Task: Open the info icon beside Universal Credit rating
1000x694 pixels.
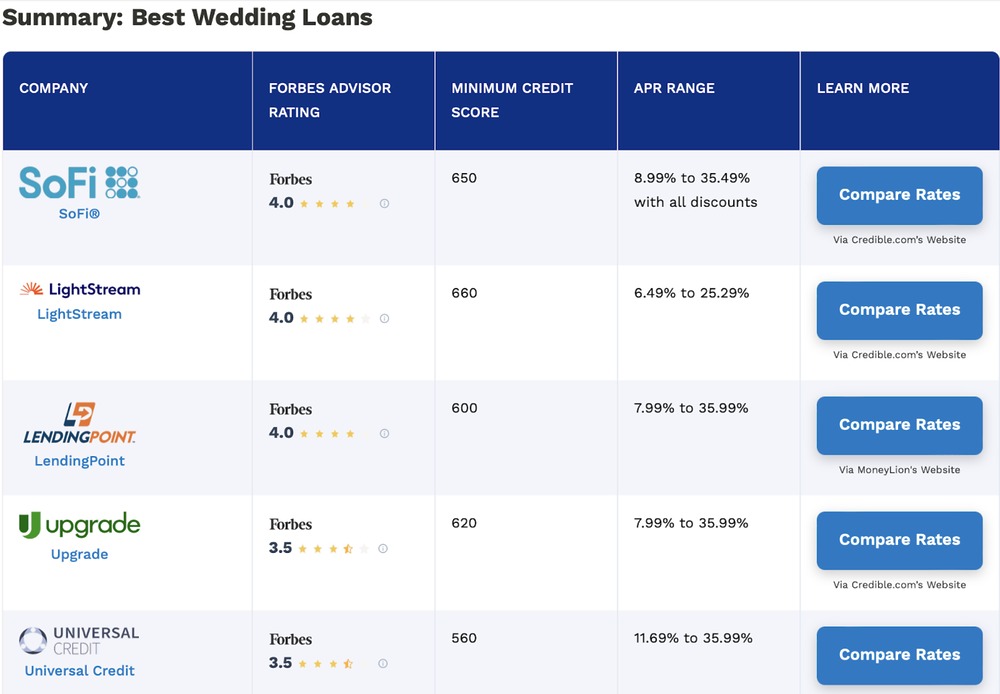Action: point(383,663)
